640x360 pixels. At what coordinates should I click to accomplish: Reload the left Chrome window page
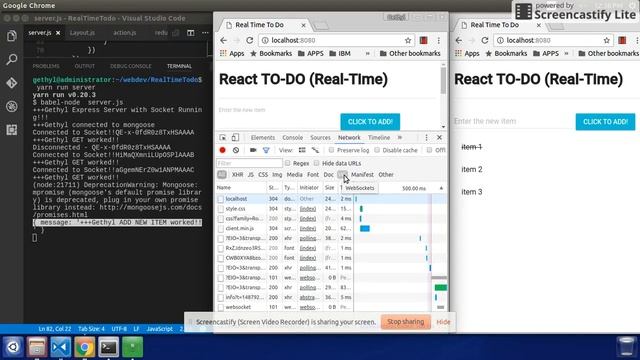249,40
